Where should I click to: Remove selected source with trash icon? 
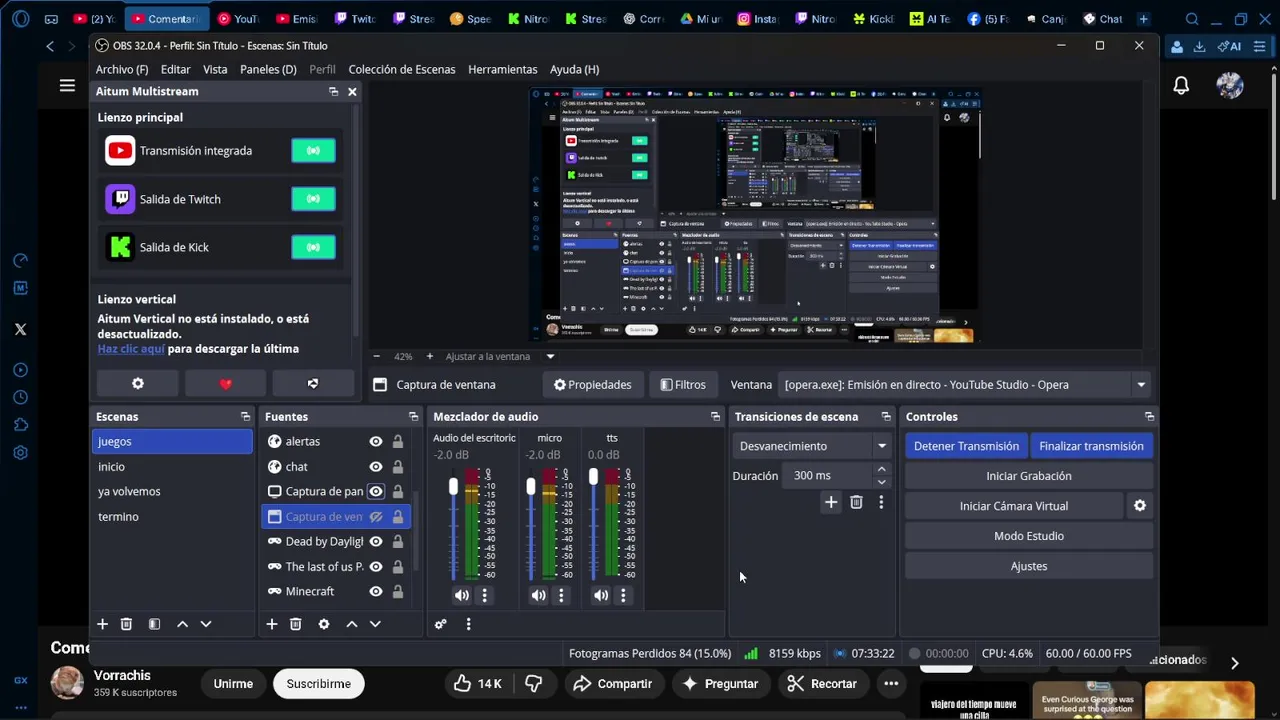(x=295, y=624)
